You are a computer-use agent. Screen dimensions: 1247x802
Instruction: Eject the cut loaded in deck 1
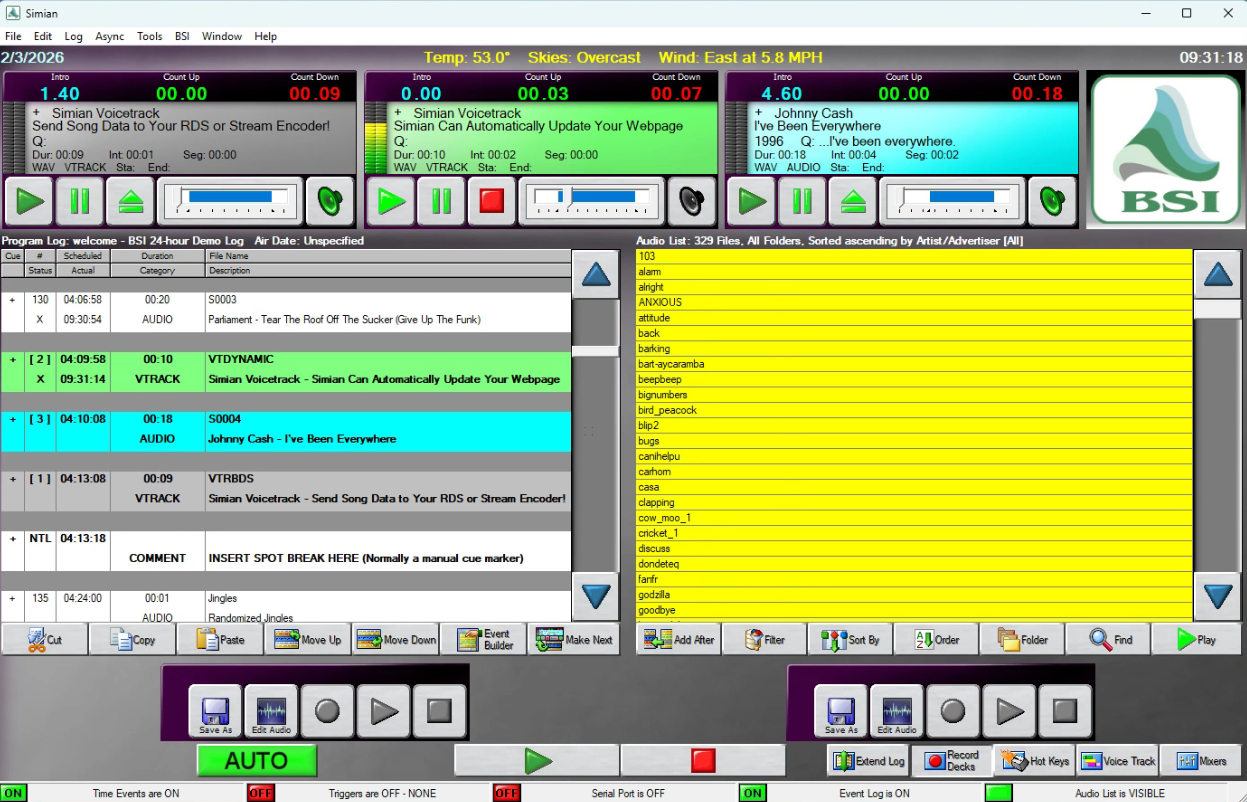(131, 201)
